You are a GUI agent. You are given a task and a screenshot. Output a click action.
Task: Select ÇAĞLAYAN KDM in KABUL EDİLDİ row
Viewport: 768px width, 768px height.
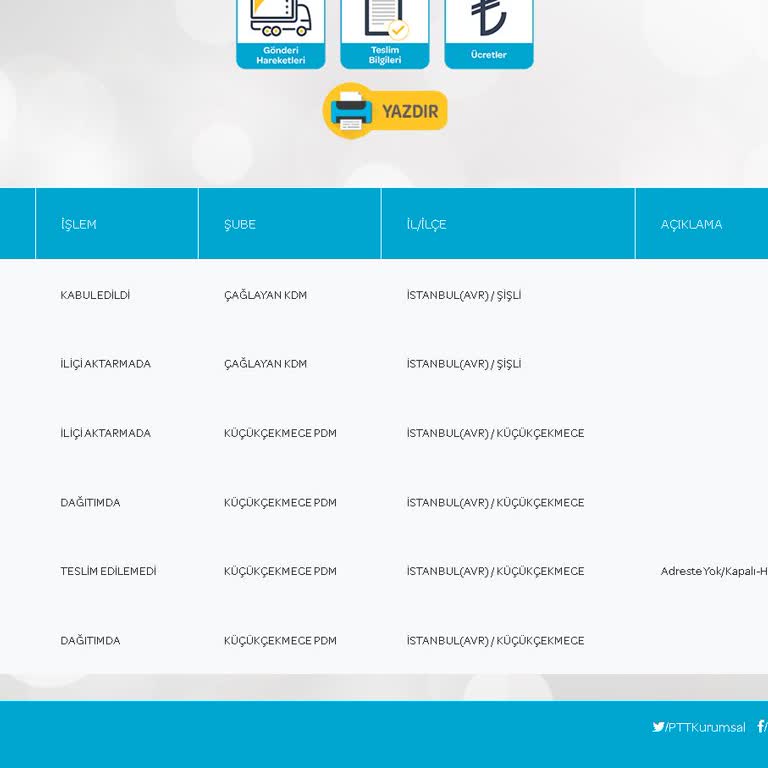pos(265,295)
